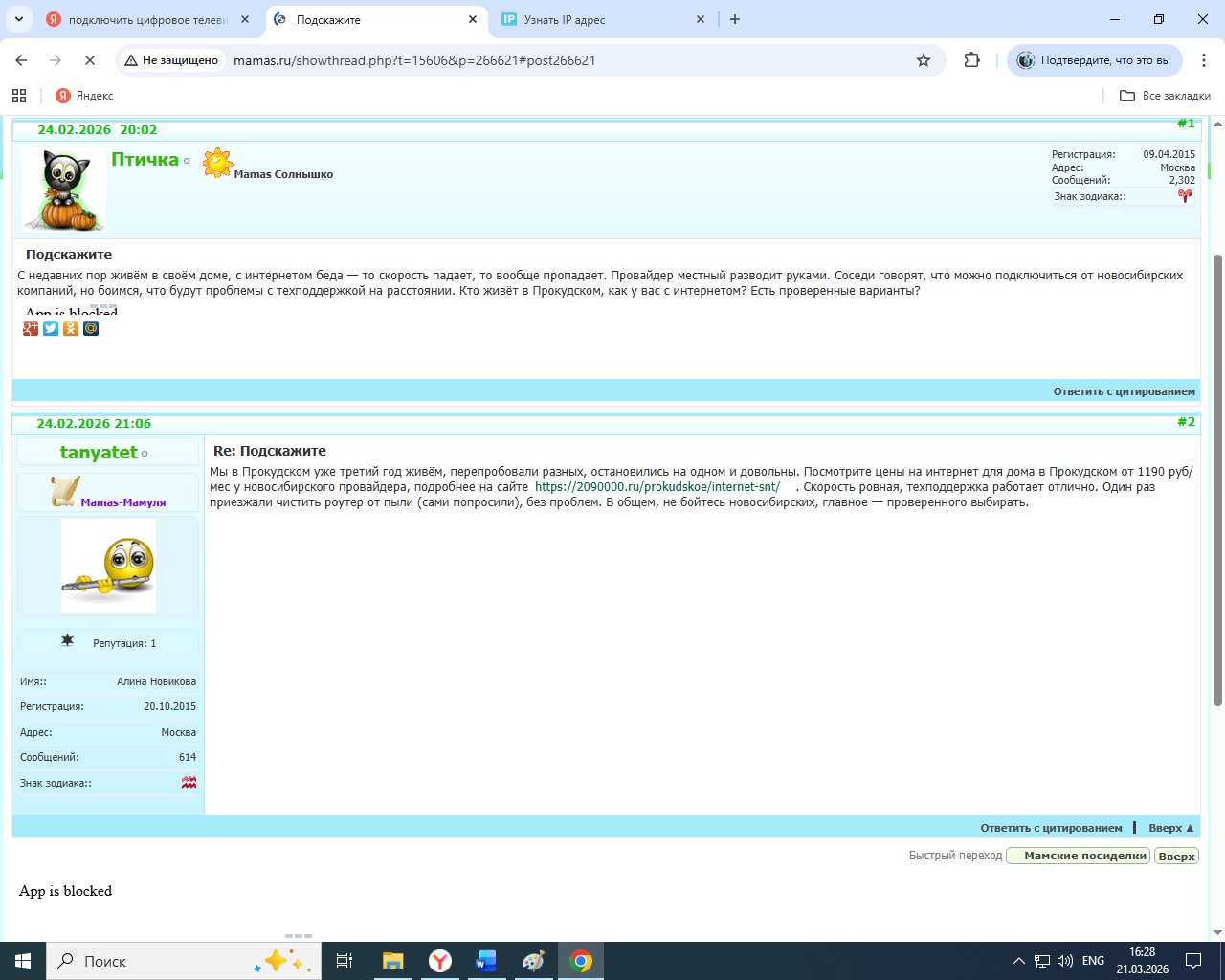Image resolution: width=1225 pixels, height=980 pixels.
Task: Click the Репутация: 1 text
Action: point(124,643)
